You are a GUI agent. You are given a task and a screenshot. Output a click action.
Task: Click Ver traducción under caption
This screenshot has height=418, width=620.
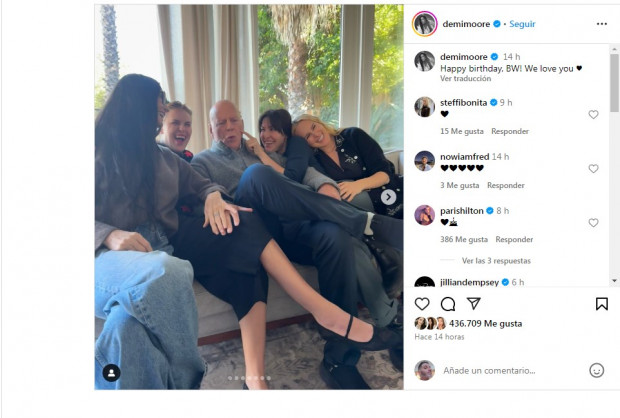465,79
